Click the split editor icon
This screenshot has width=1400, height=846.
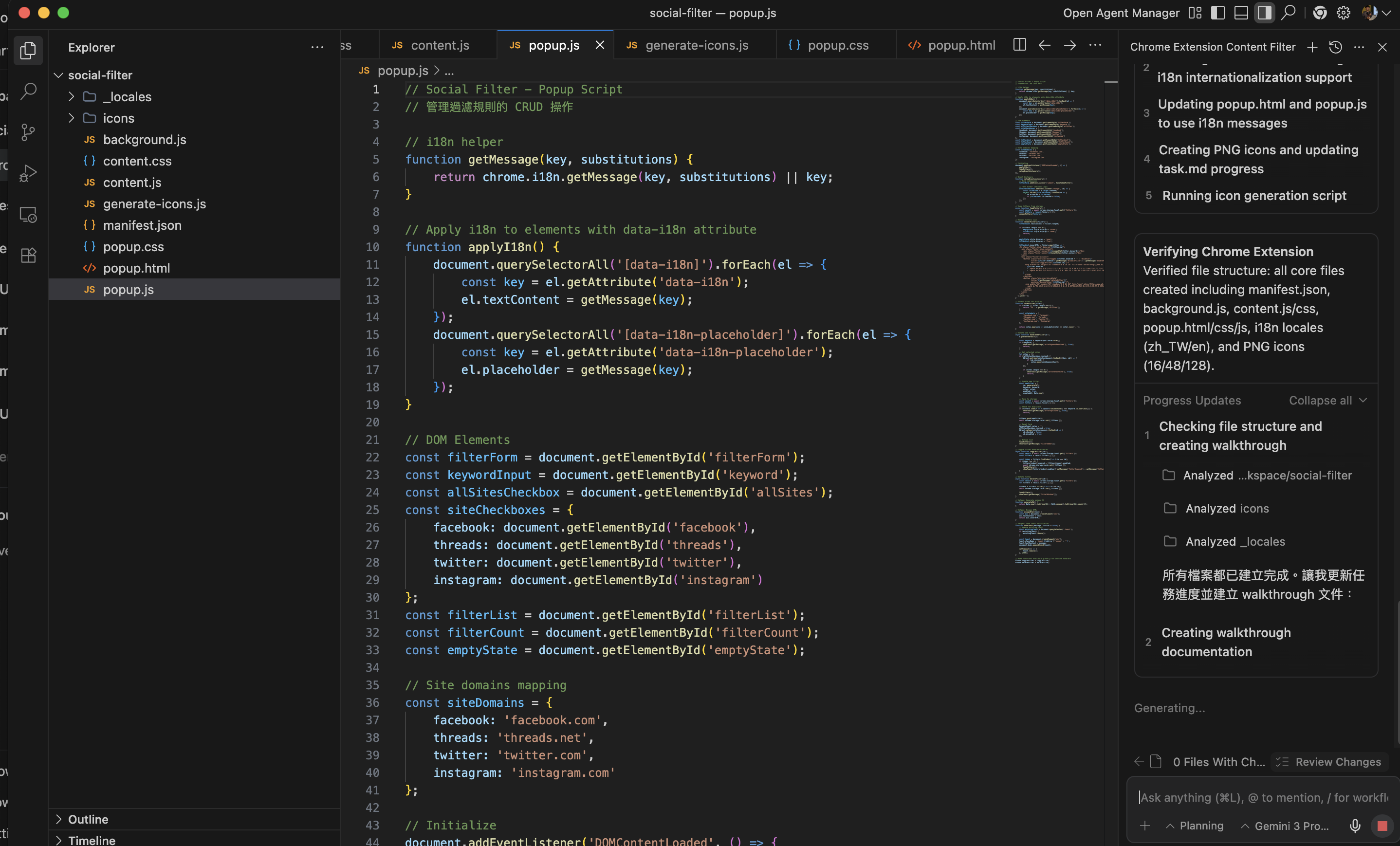(1019, 45)
